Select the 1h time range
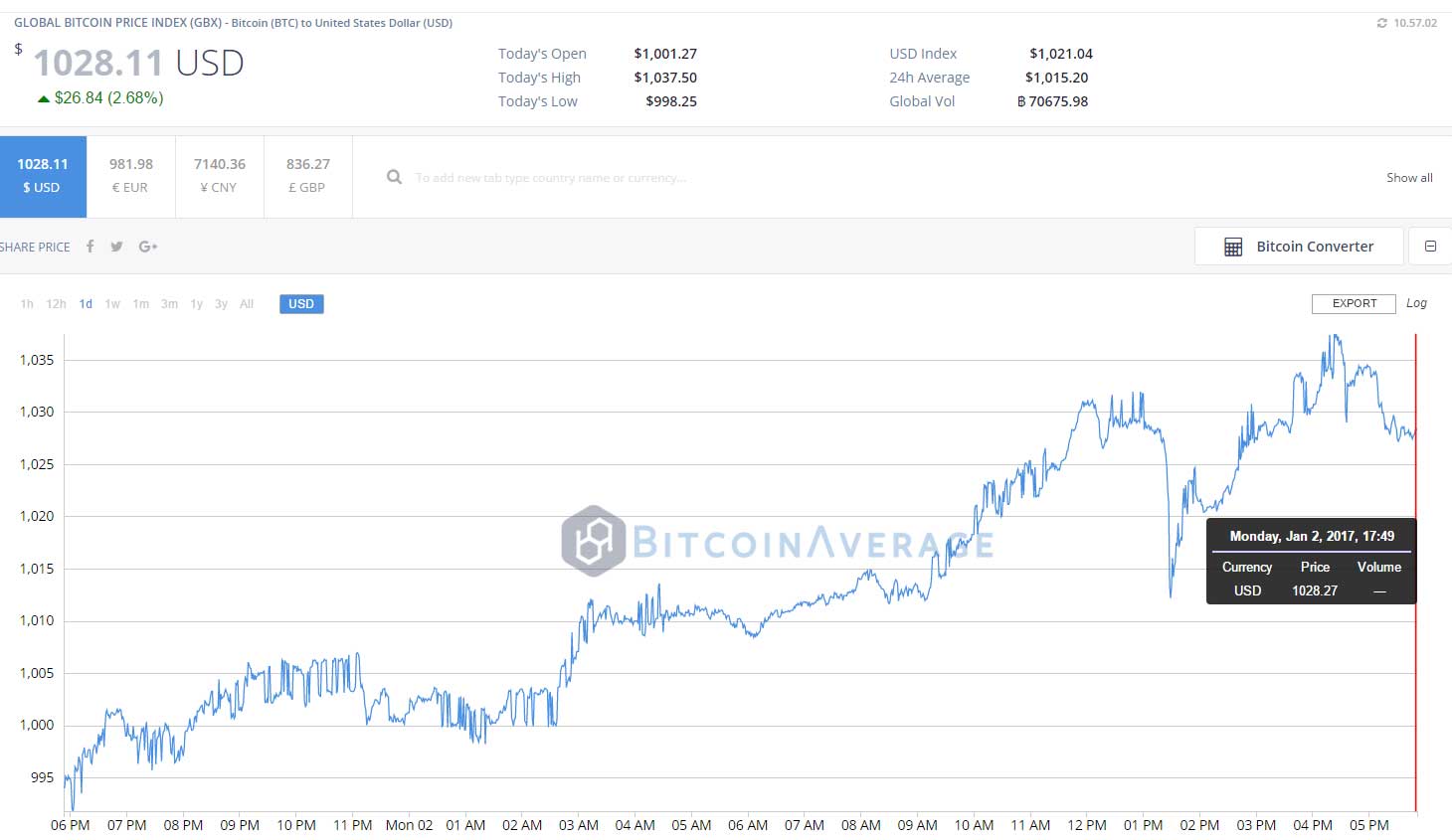The image size is (1452, 840). (x=27, y=304)
